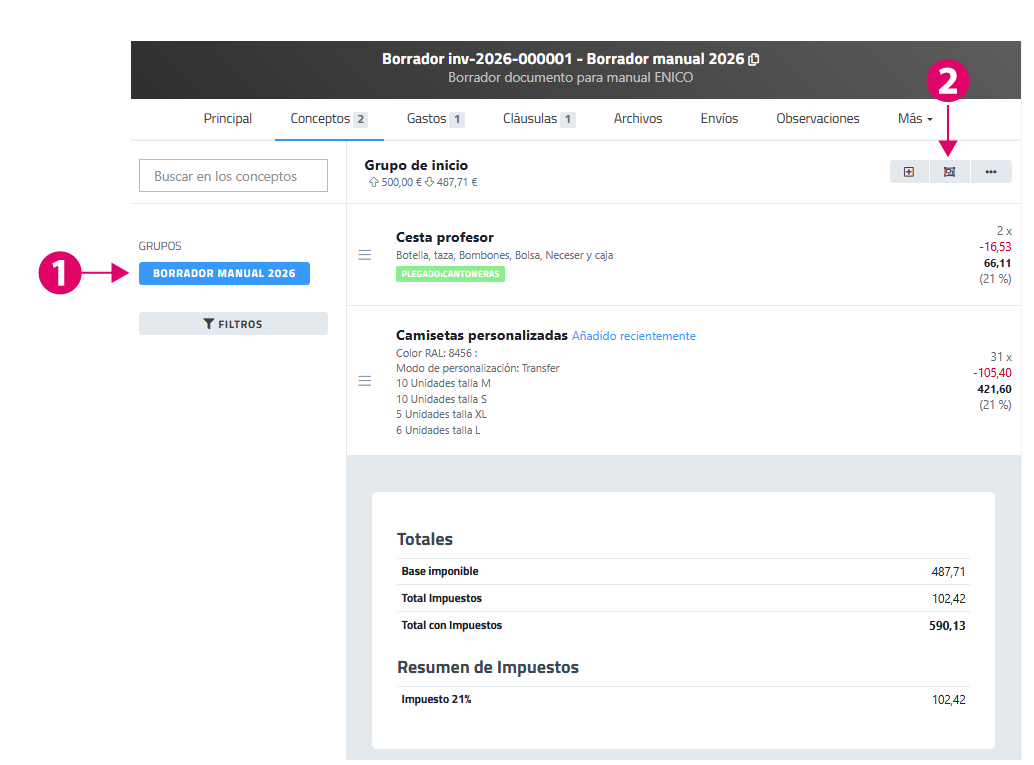1034x765 pixels.
Task: Select the Borrador Manual 2026 group button
Action: (x=224, y=274)
